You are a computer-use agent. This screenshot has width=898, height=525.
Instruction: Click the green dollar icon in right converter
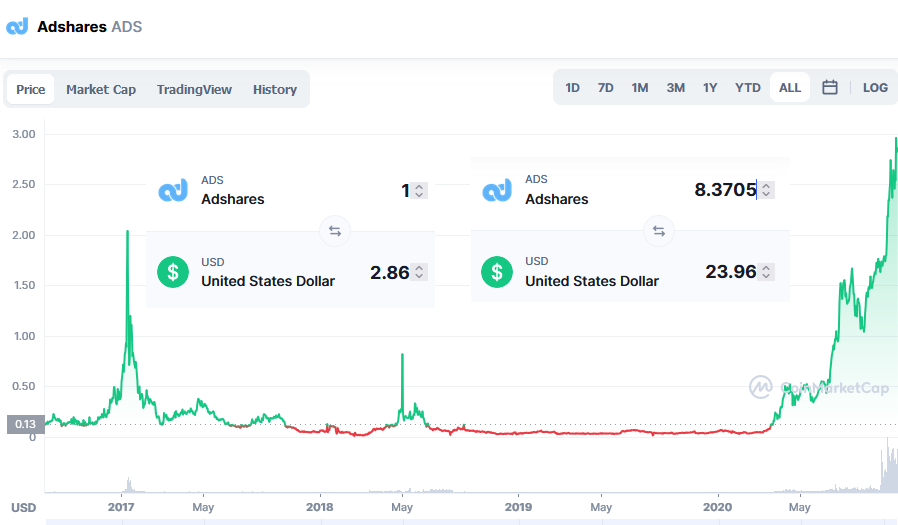point(497,272)
